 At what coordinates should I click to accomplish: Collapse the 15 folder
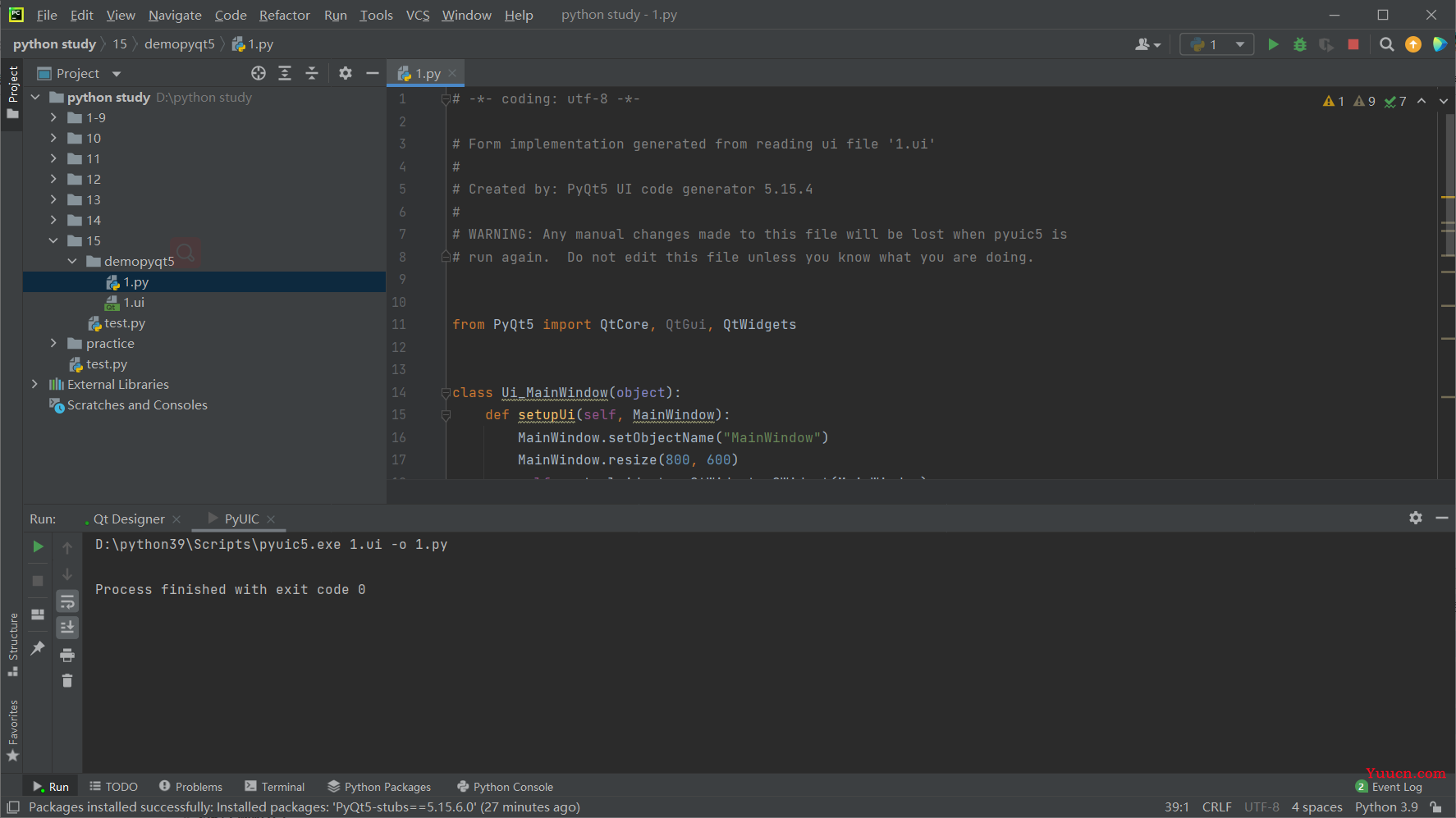click(53, 240)
